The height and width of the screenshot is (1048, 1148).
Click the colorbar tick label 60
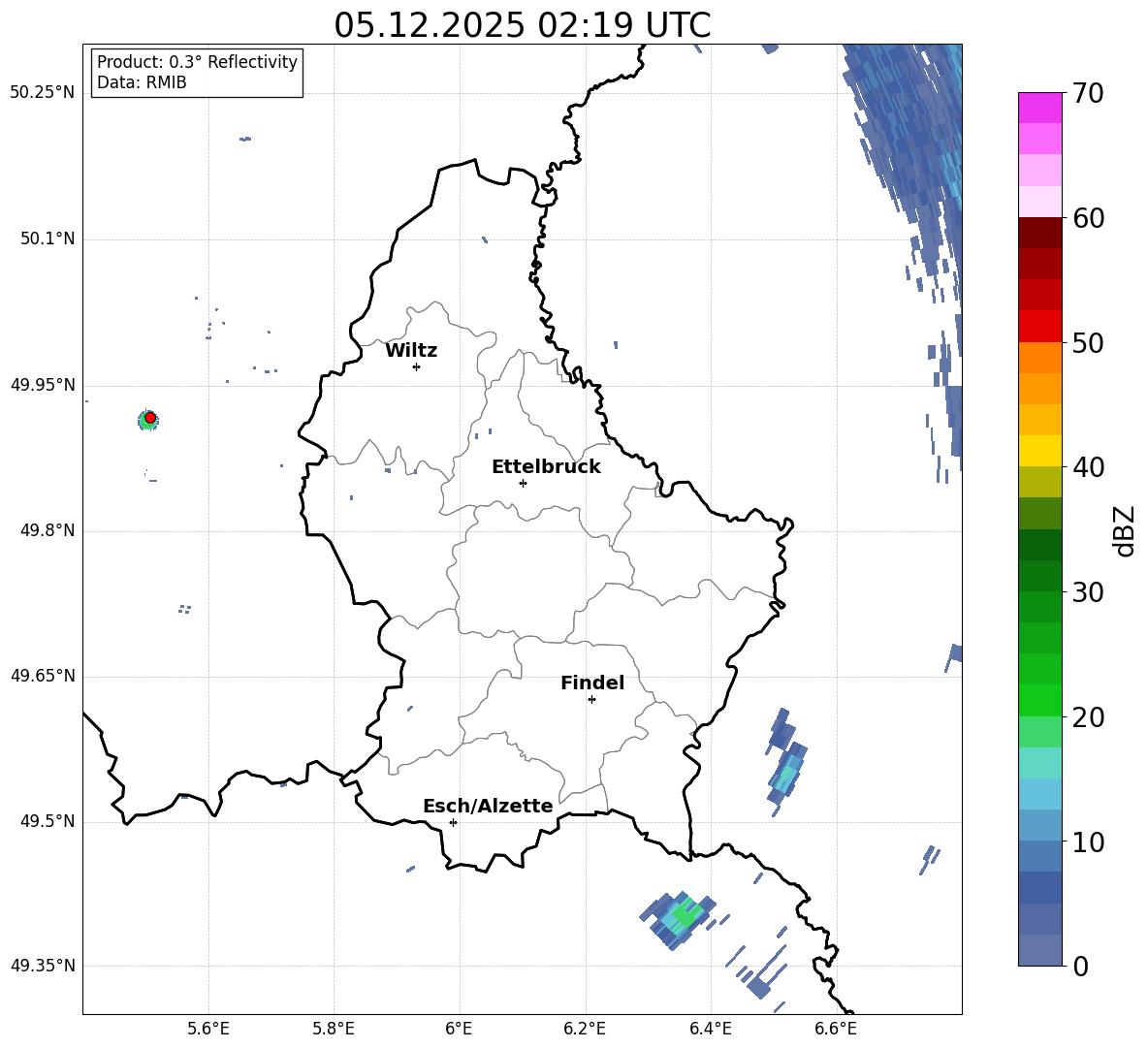tap(1088, 218)
